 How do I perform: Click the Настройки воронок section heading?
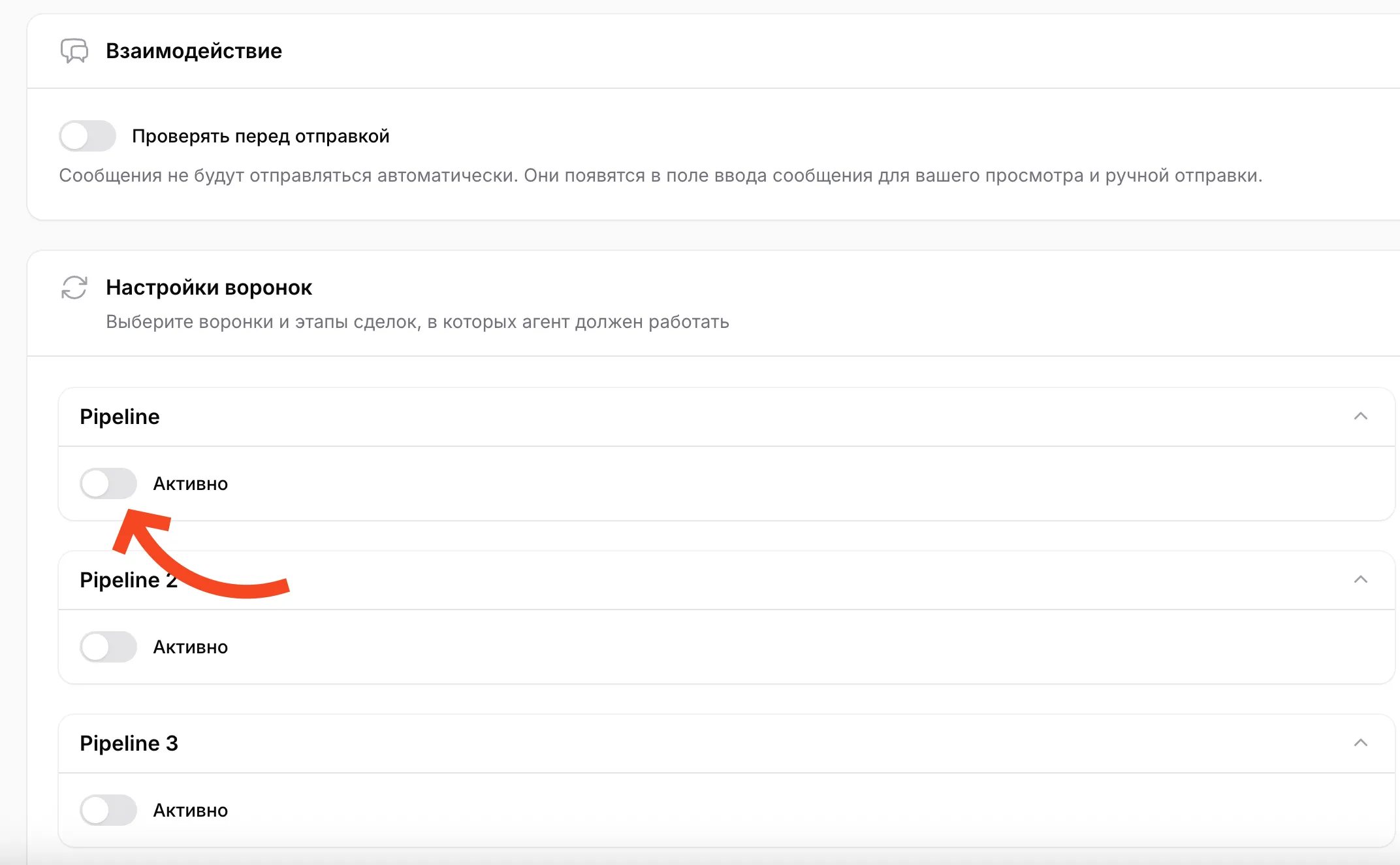tap(209, 287)
